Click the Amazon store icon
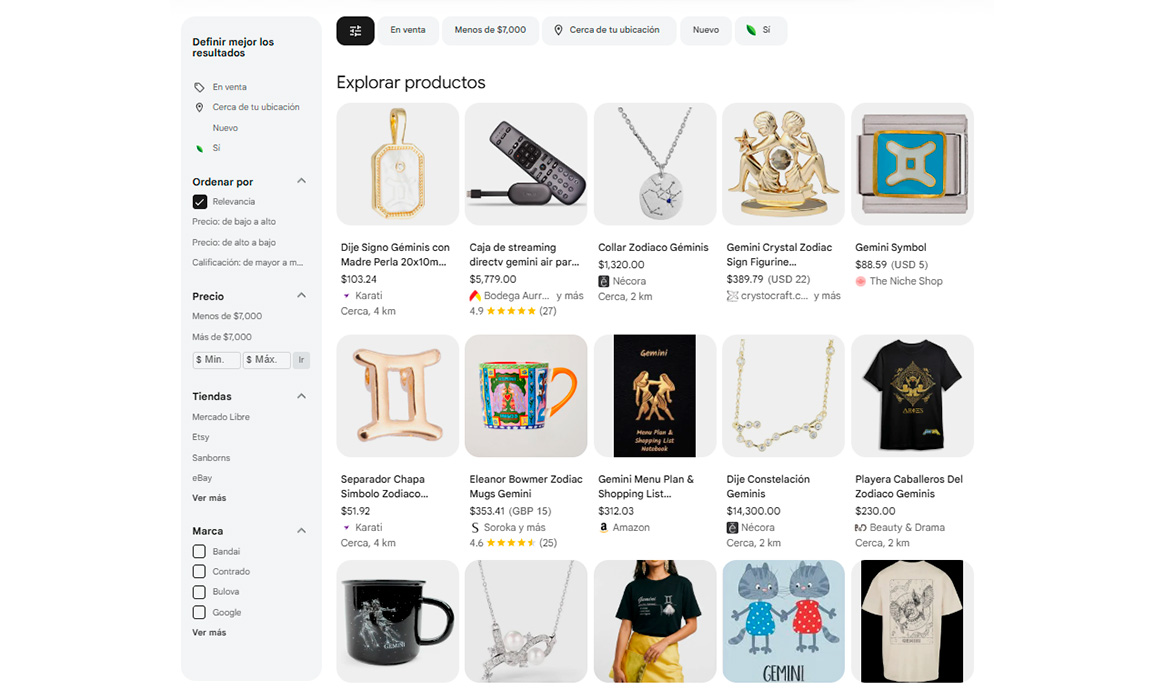 (x=603, y=528)
